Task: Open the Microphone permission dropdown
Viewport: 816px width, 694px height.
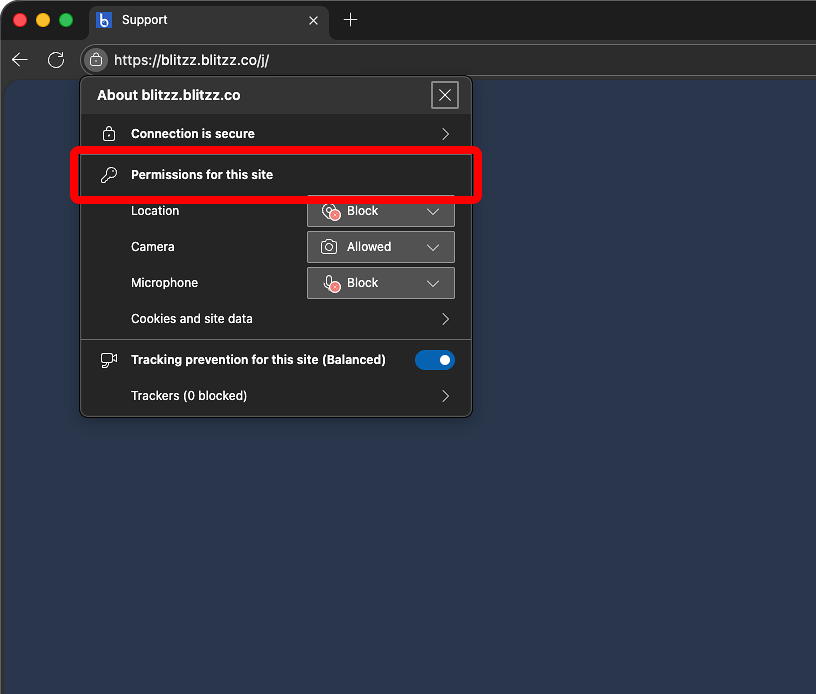Action: click(380, 282)
